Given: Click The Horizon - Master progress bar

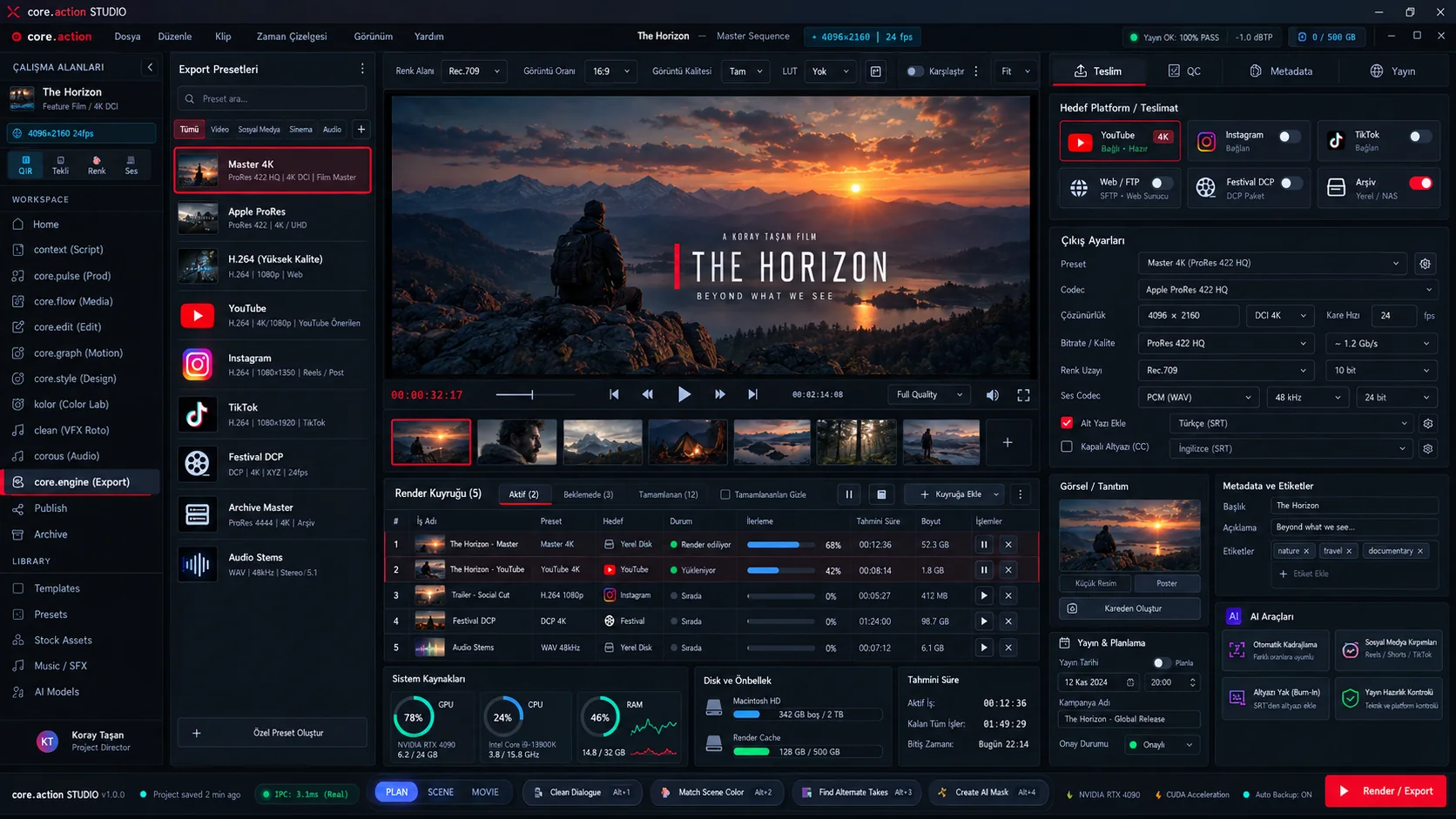Looking at the screenshot, I should click(x=782, y=545).
